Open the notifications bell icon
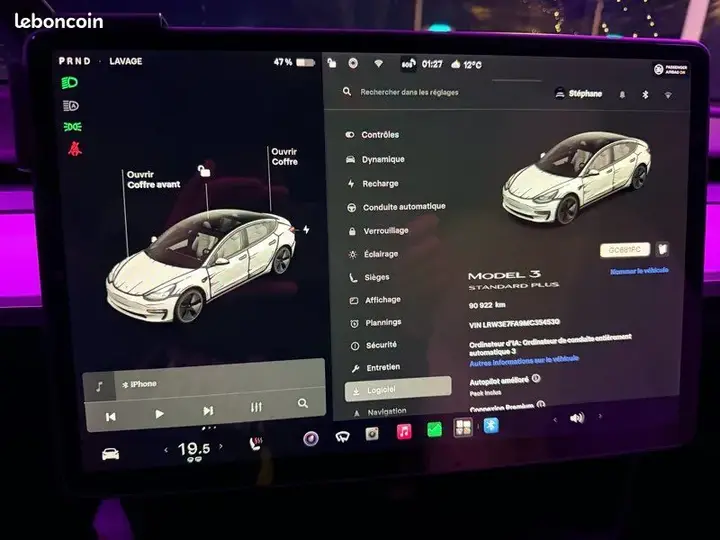Image resolution: width=720 pixels, height=540 pixels. point(622,95)
